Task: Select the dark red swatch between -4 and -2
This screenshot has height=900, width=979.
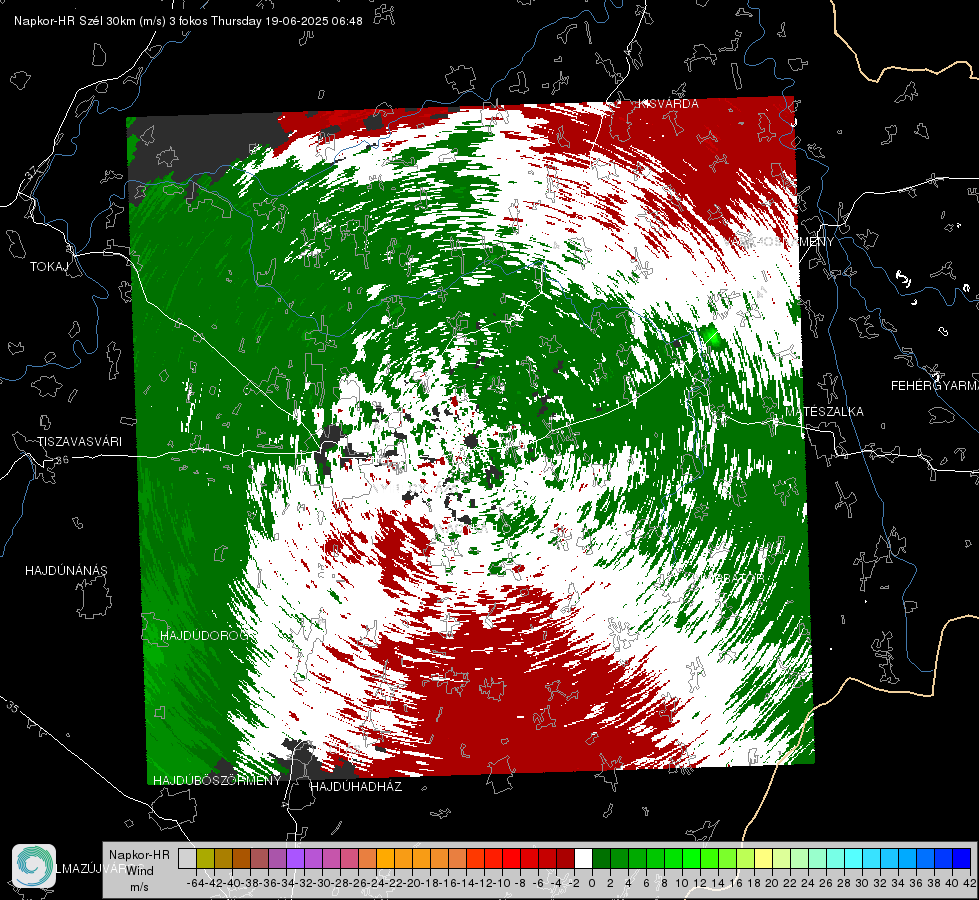Action: click(x=566, y=858)
